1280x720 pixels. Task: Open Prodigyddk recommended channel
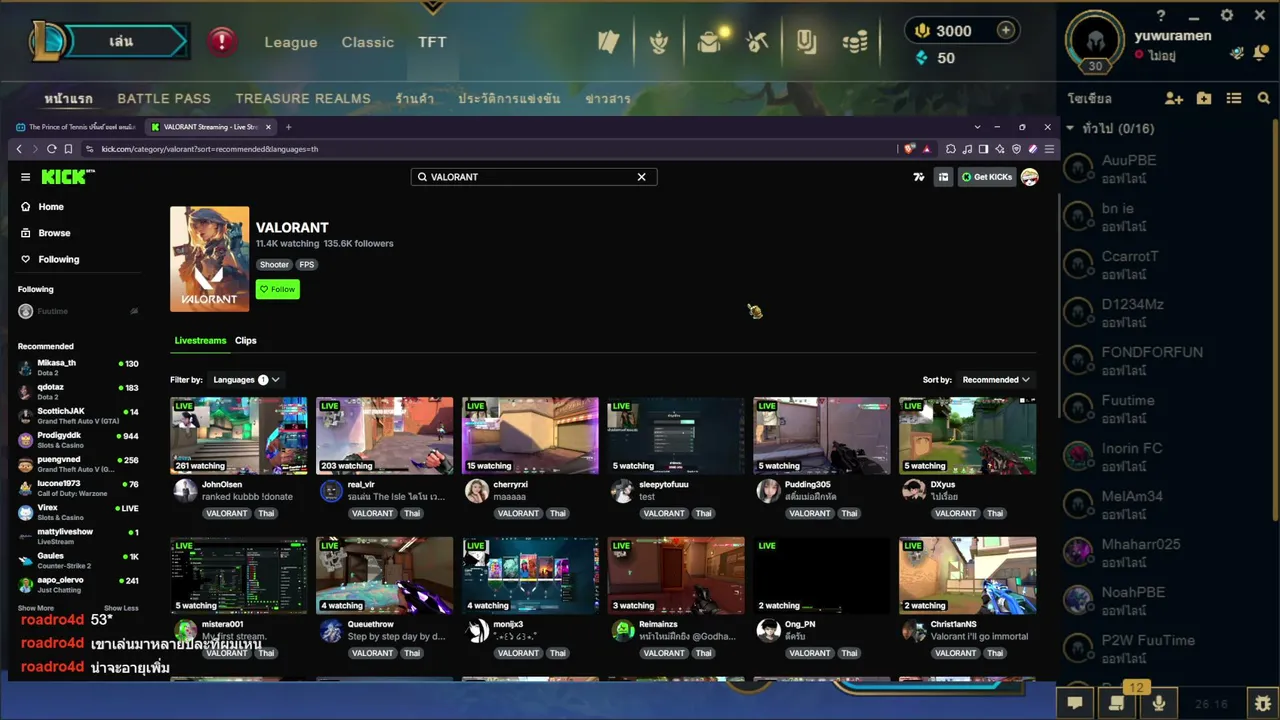[x=78, y=440]
